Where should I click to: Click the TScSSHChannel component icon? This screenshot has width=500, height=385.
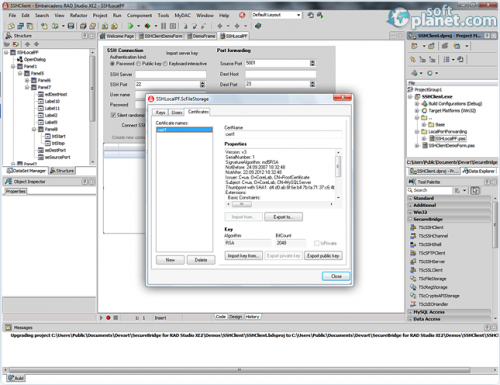tap(413, 236)
